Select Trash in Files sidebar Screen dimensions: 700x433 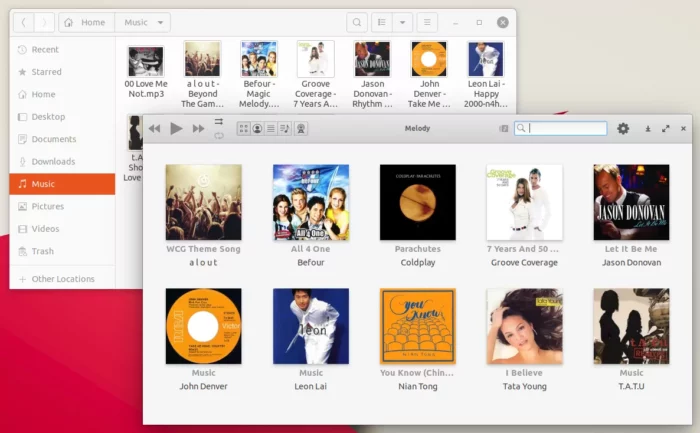tap(62, 251)
